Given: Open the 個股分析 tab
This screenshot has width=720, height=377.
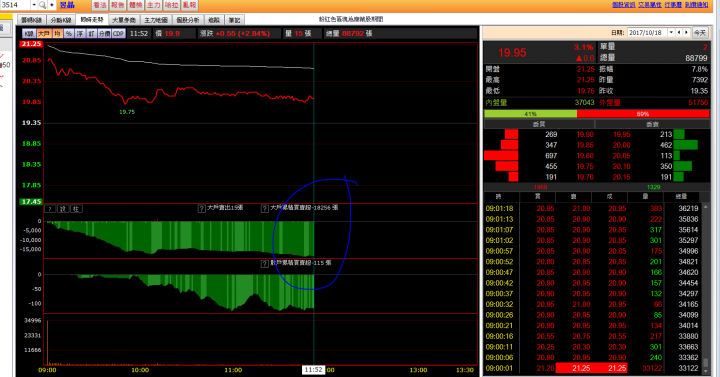Looking at the screenshot, I should pos(188,20).
